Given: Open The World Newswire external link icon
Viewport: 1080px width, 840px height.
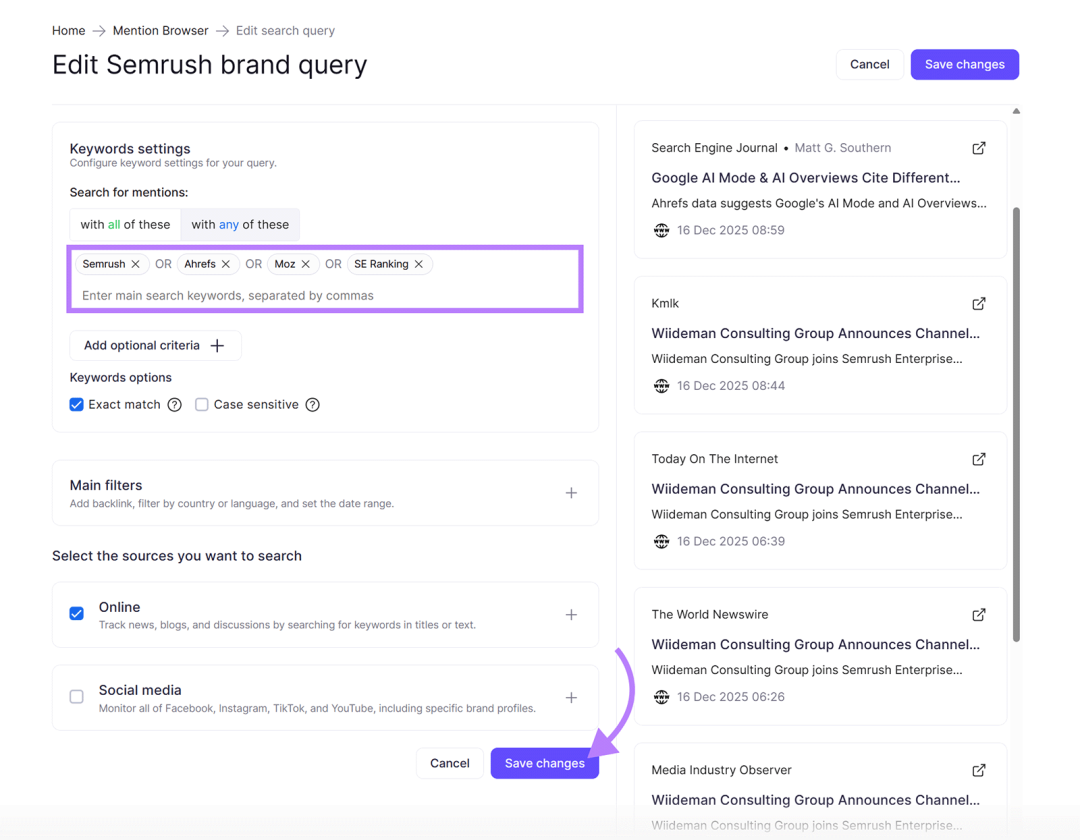Looking at the screenshot, I should click(979, 614).
